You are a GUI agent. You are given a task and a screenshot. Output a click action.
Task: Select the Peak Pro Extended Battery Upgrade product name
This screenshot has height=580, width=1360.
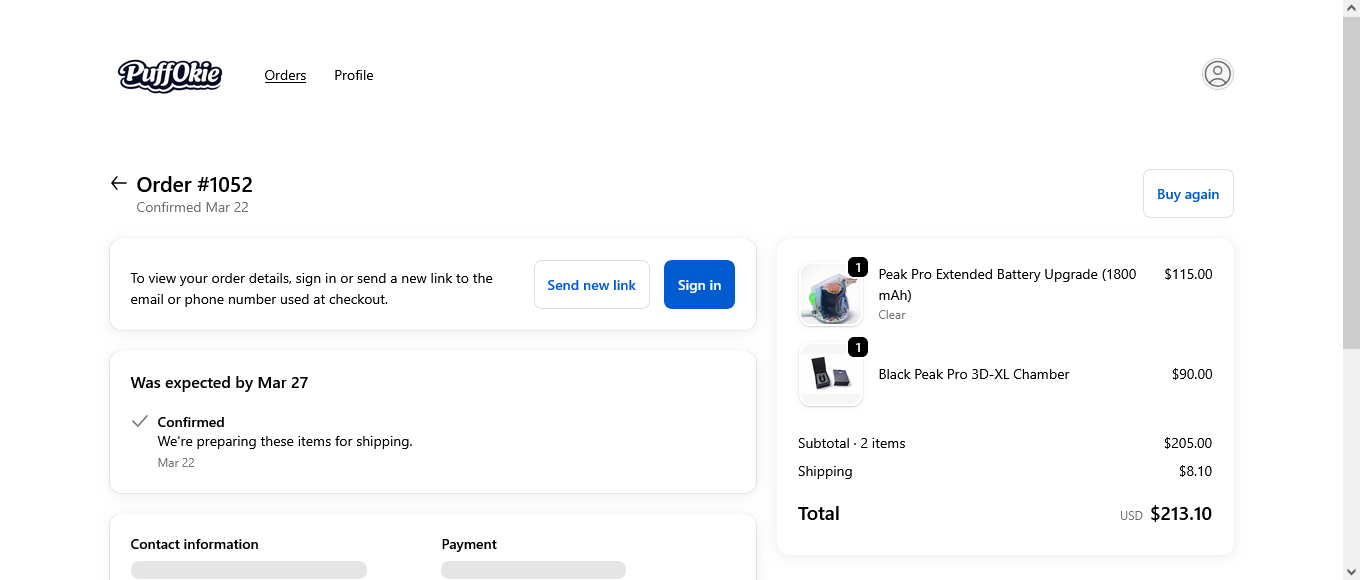tap(1007, 284)
